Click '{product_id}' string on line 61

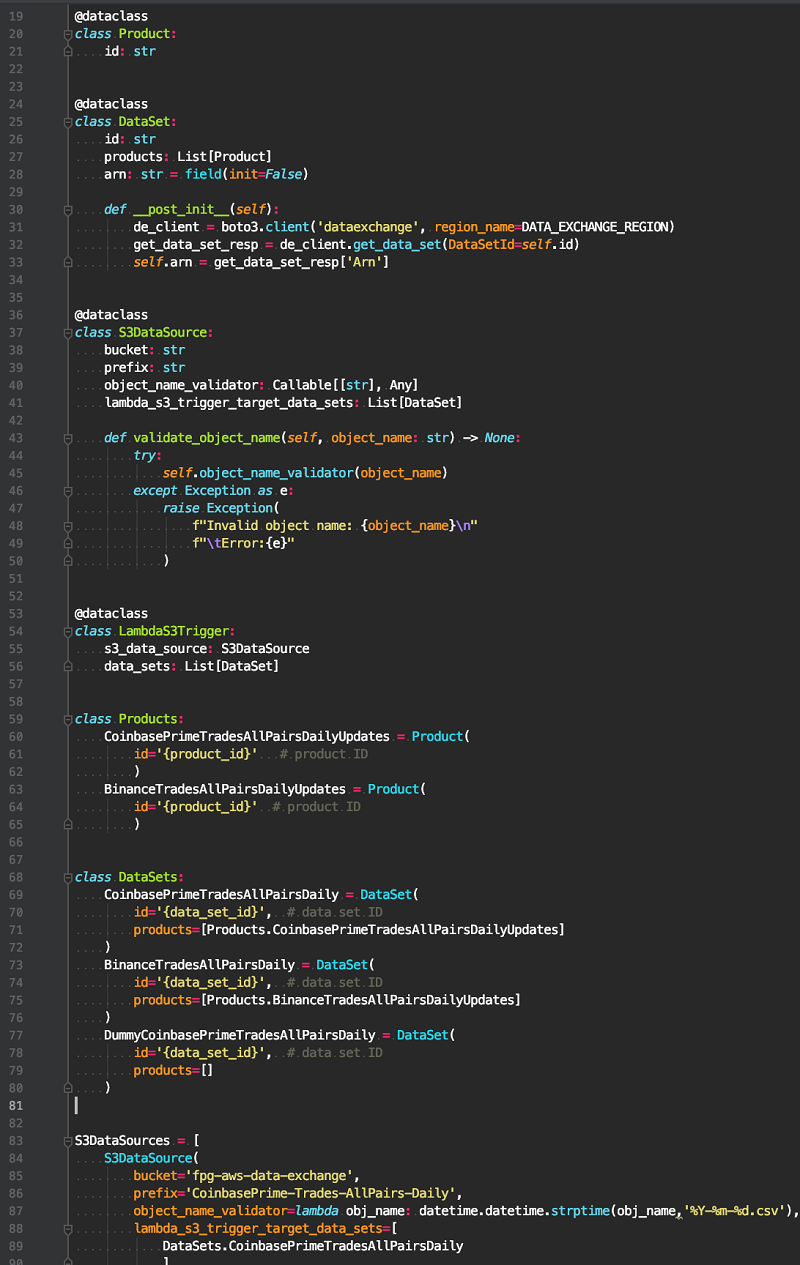206,754
